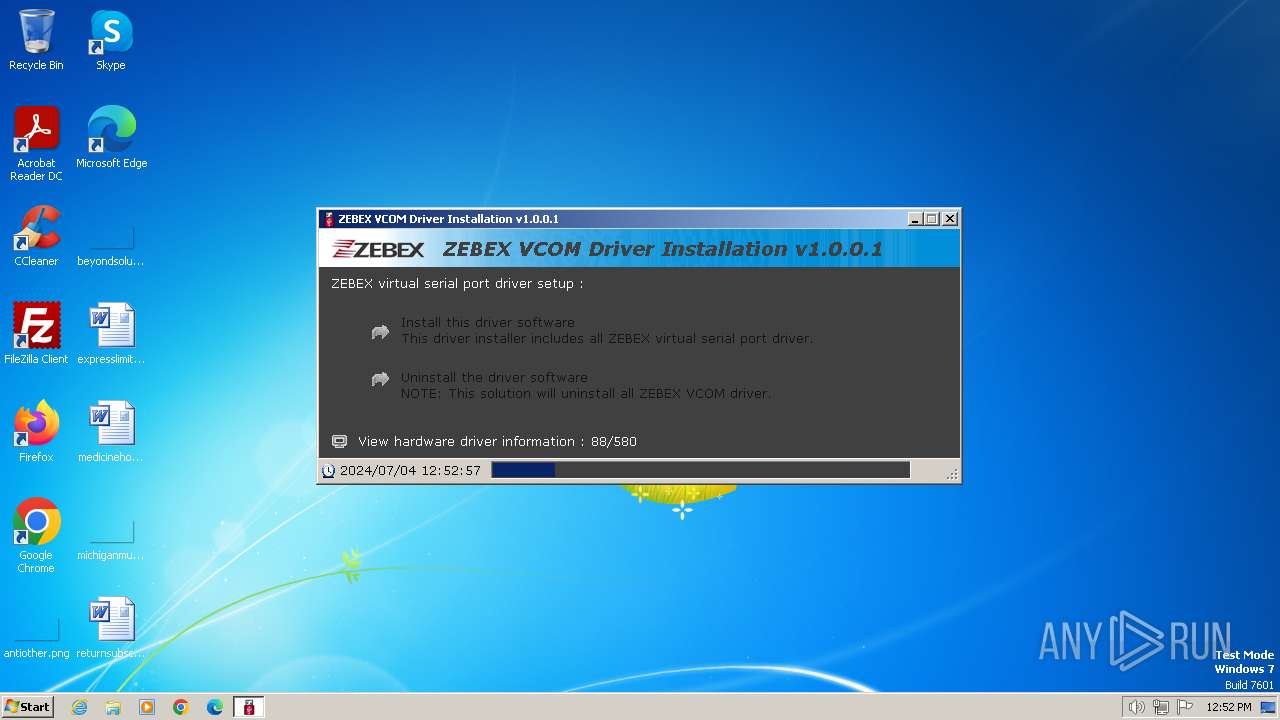Image resolution: width=1280 pixels, height=720 pixels.
Task: Maximize the ZEBEX VCOM Driver window
Action: tap(932, 219)
